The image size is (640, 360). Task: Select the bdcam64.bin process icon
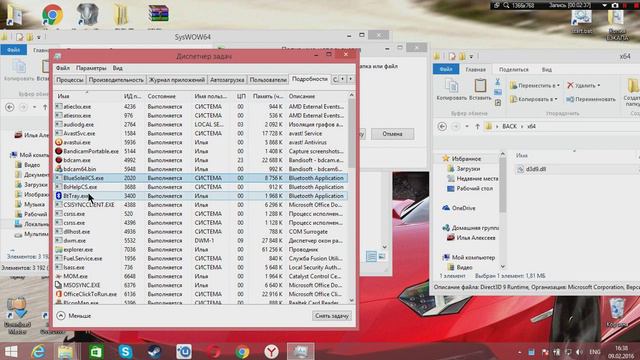click(x=59, y=169)
